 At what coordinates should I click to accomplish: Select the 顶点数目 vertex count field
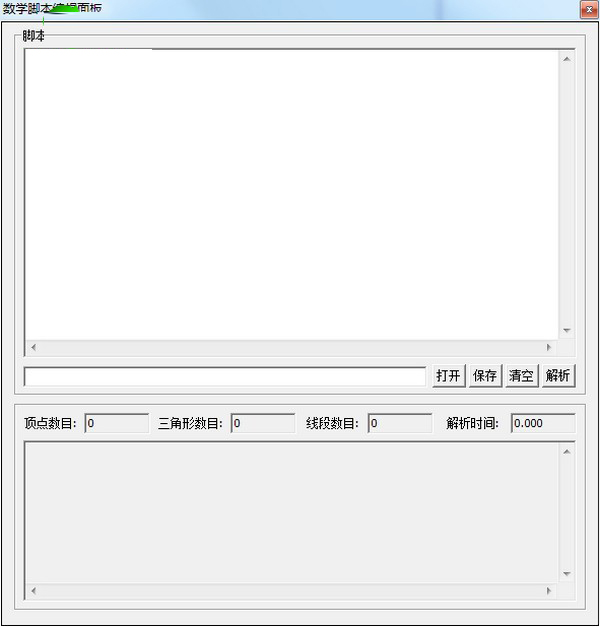coord(117,423)
